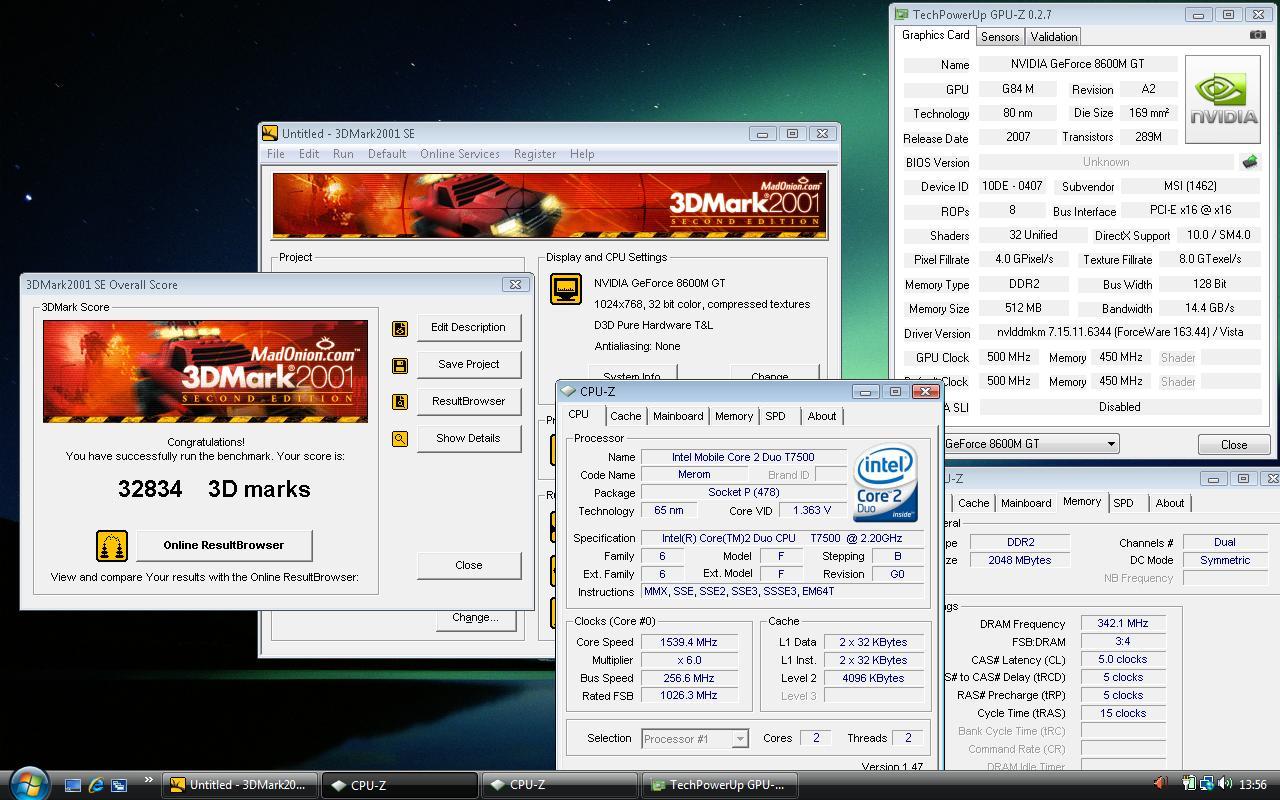The image size is (1280, 800).
Task: Open the Help menu in 3DMark2001
Action: [582, 154]
